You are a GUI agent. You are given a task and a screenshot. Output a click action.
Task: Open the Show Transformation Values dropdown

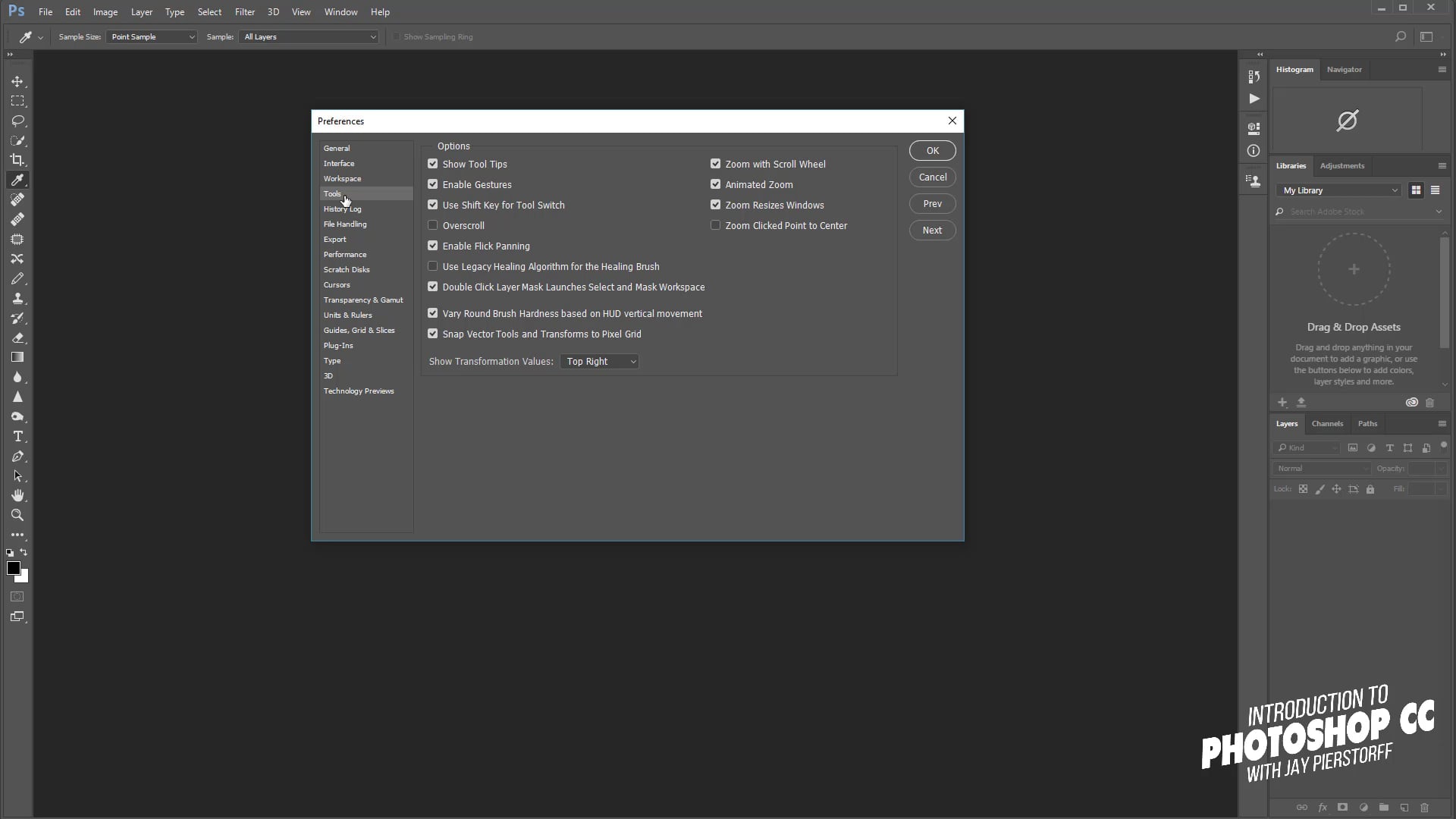600,362
